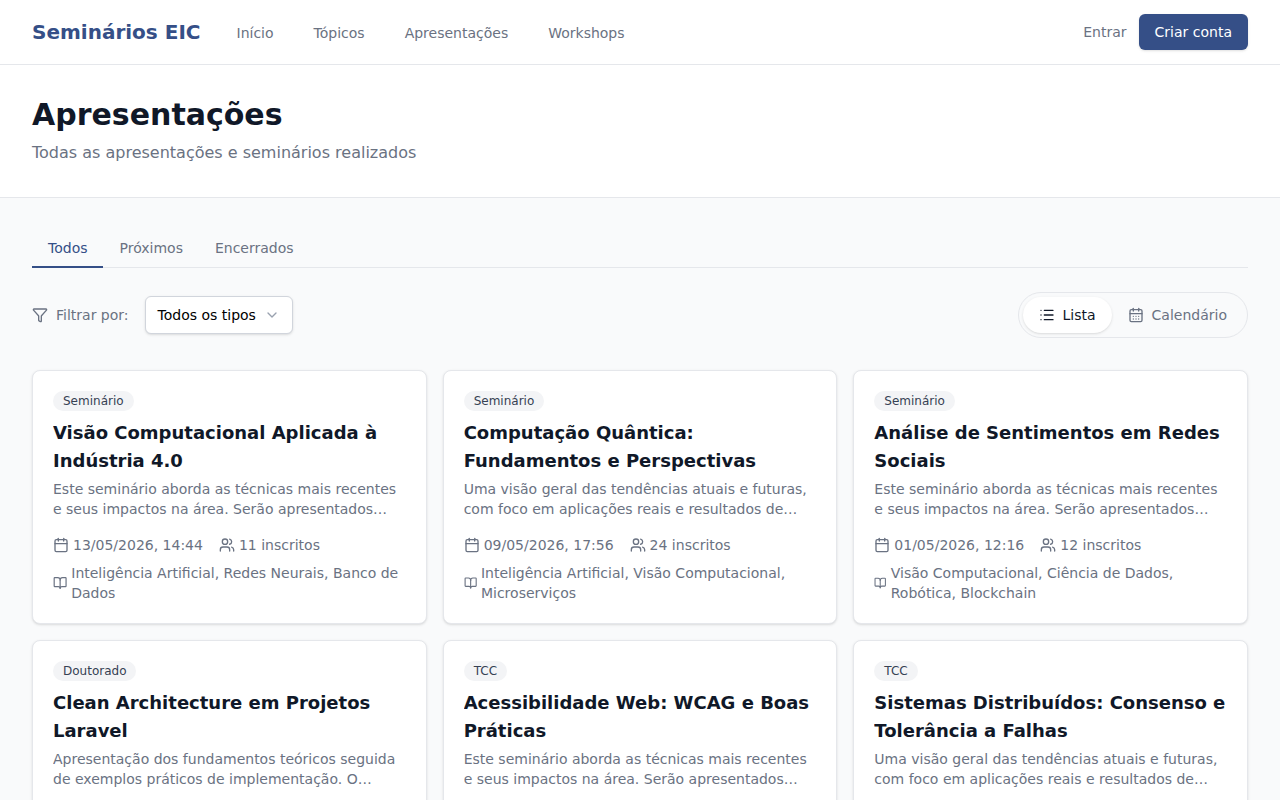Click the Filtrar por: label
The height and width of the screenshot is (800, 1280).
click(92, 315)
